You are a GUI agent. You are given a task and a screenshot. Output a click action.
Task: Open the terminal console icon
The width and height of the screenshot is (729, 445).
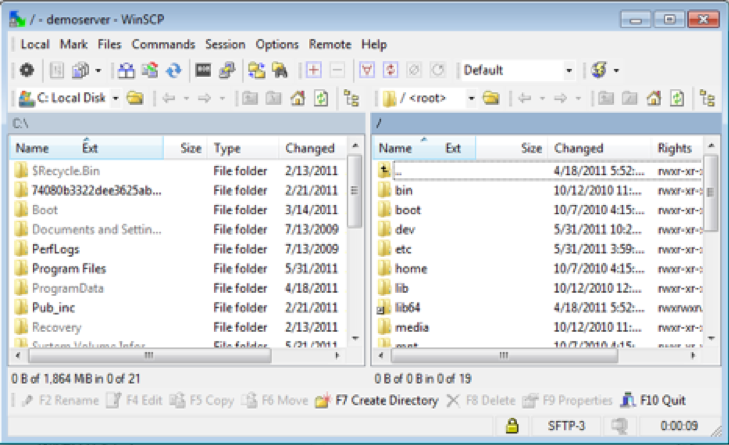[x=203, y=70]
